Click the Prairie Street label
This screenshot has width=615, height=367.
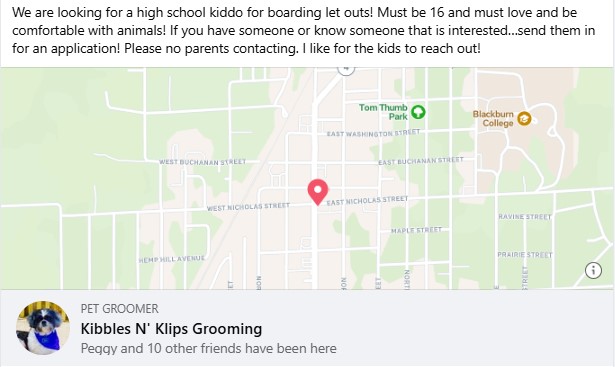525,255
